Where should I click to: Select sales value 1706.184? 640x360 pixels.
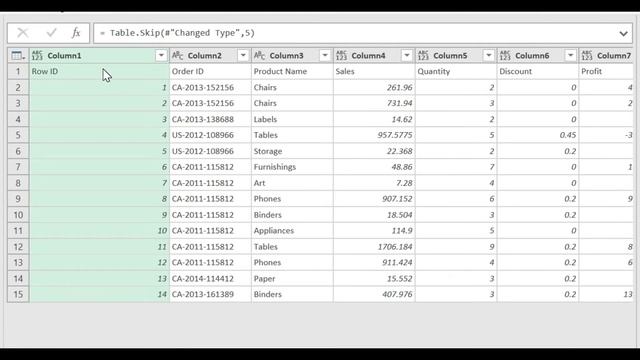pyautogui.click(x=374, y=247)
